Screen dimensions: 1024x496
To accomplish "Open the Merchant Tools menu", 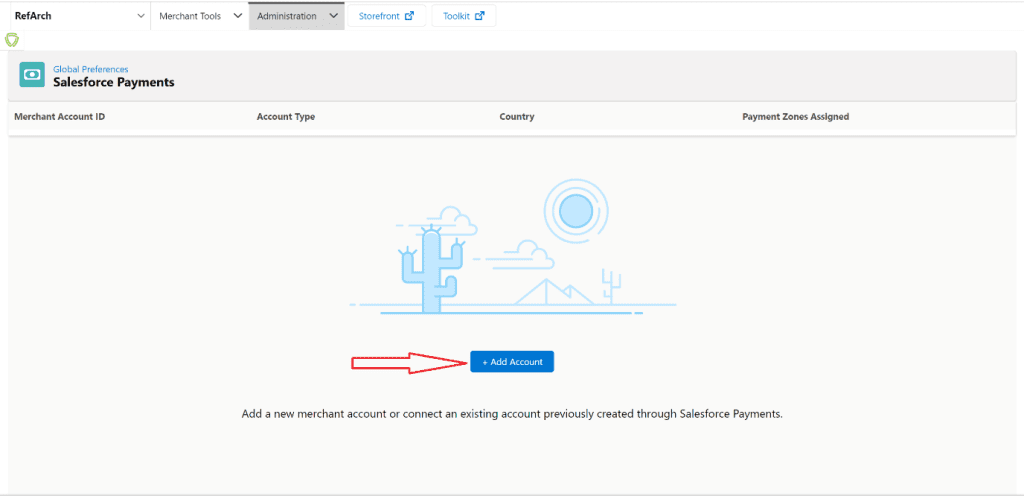I will point(190,16).
